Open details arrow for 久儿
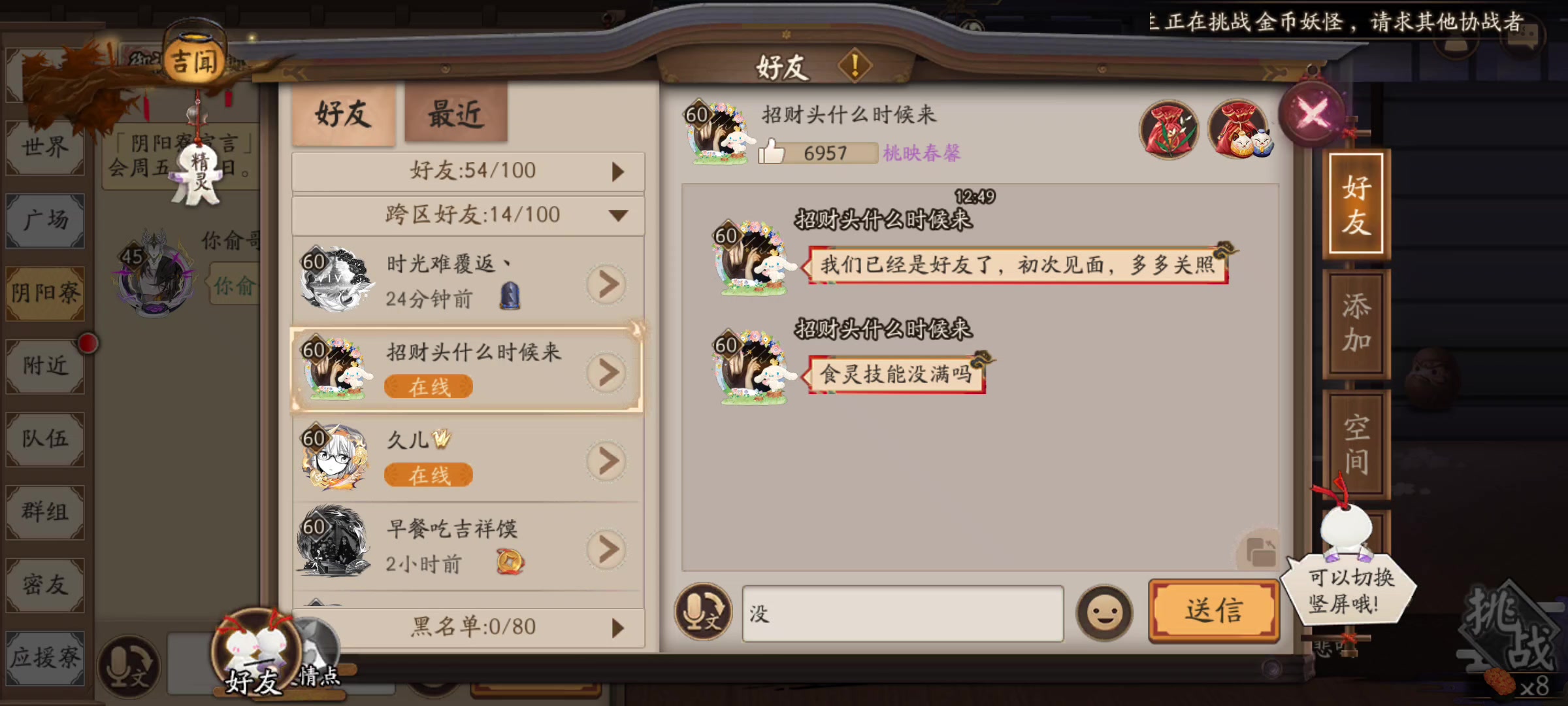Viewport: 1568px width, 706px height. click(x=607, y=460)
